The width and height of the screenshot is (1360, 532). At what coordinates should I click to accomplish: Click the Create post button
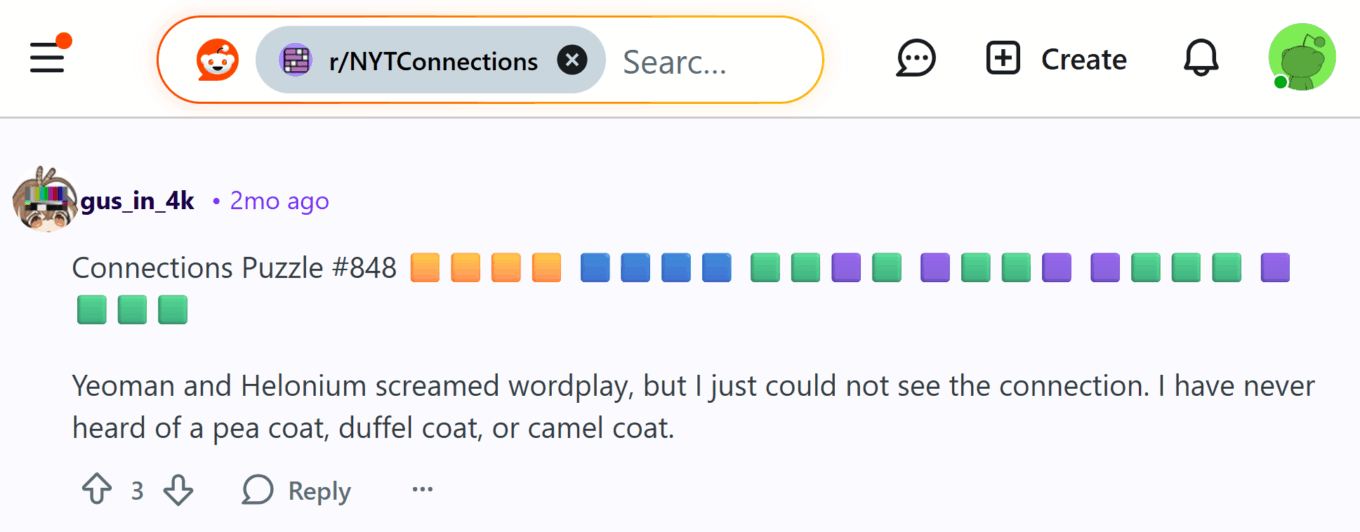[1056, 59]
